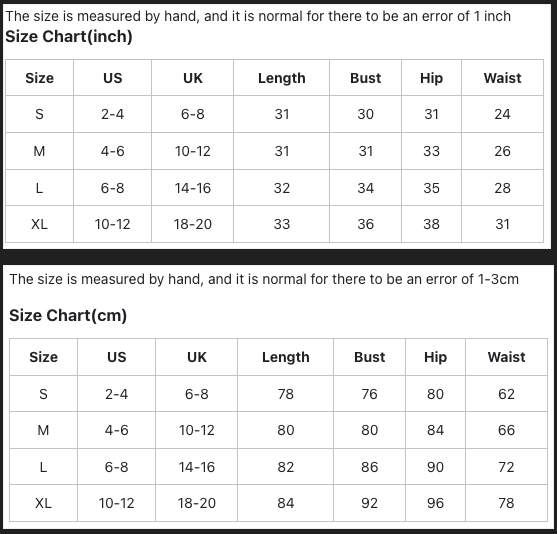
Task: Click the XL size cell in inch chart
Action: point(39,224)
